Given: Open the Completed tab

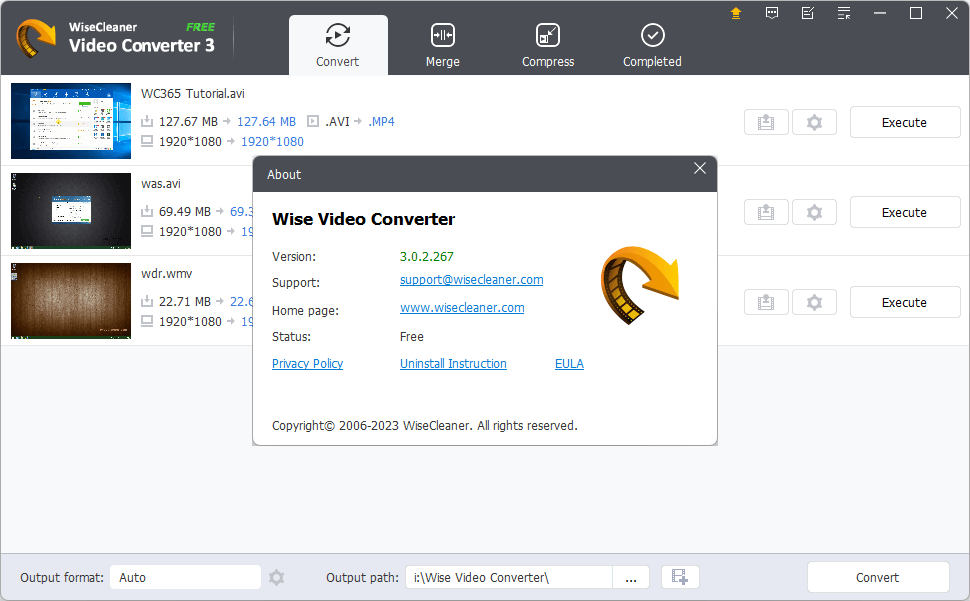Looking at the screenshot, I should tap(652, 45).
